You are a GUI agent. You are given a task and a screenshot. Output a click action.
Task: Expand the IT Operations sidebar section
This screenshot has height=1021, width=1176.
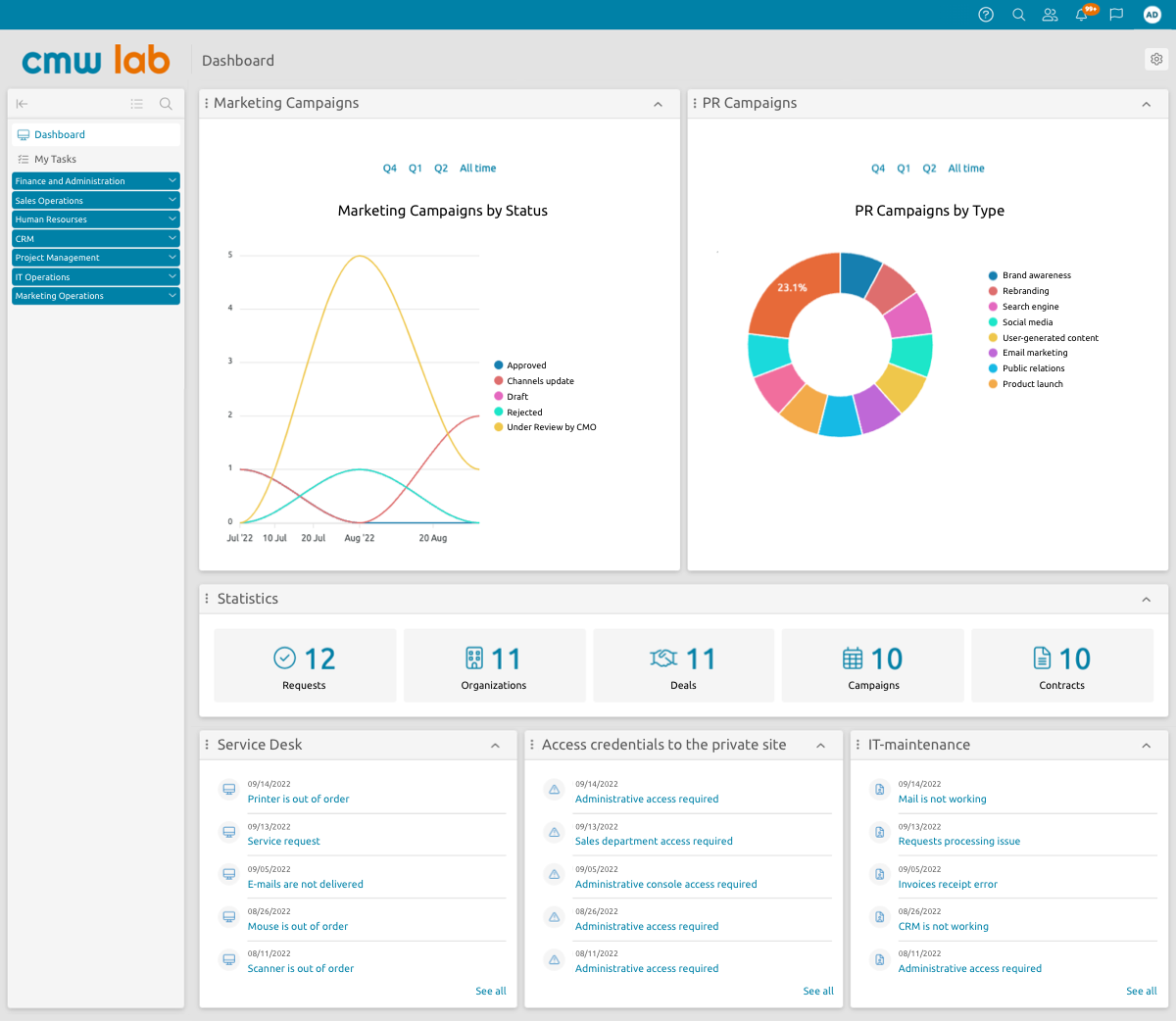click(x=96, y=277)
